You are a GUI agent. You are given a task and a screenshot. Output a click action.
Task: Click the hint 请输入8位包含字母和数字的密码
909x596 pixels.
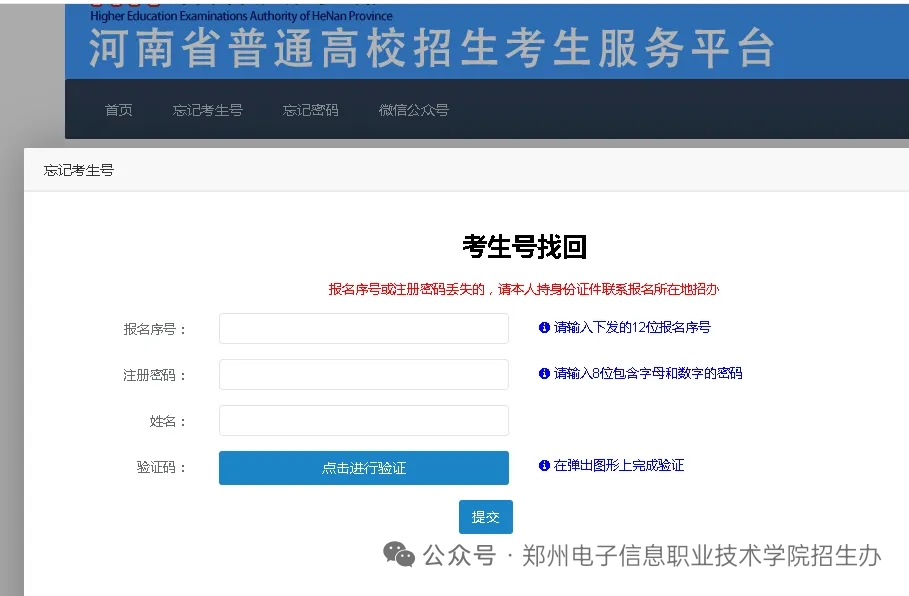(x=648, y=373)
